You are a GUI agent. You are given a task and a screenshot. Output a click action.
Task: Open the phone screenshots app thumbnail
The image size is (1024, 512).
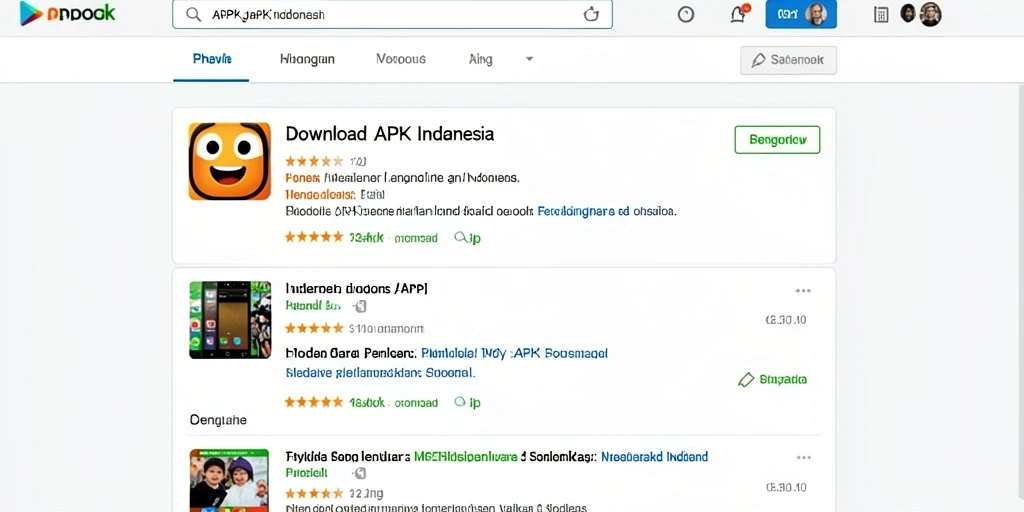[x=230, y=320]
